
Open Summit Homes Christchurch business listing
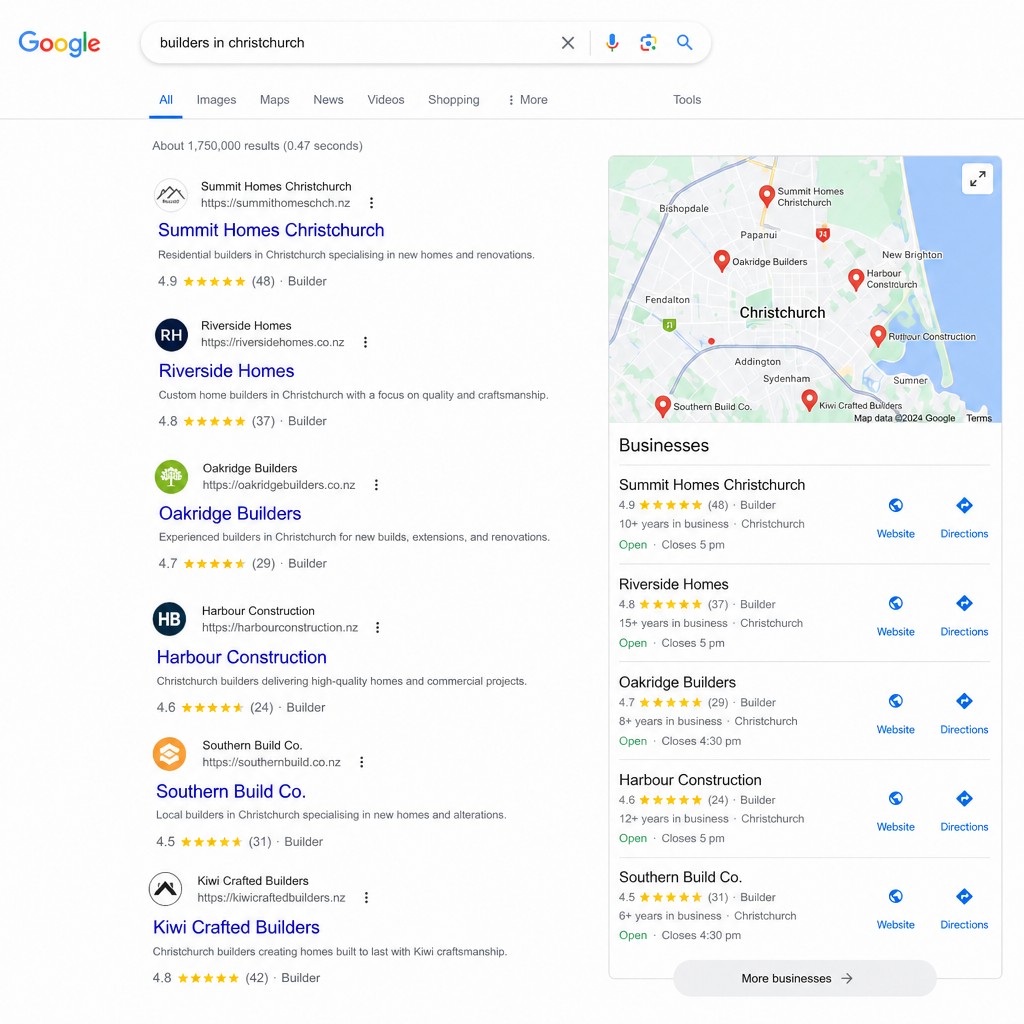pos(712,485)
